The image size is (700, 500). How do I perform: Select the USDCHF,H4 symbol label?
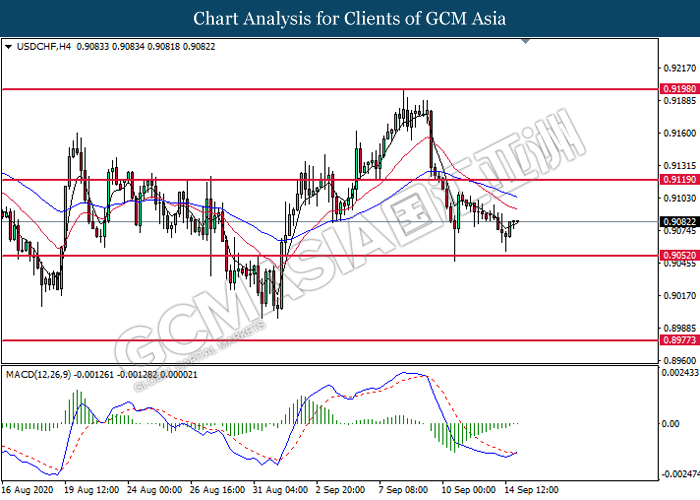(x=43, y=47)
